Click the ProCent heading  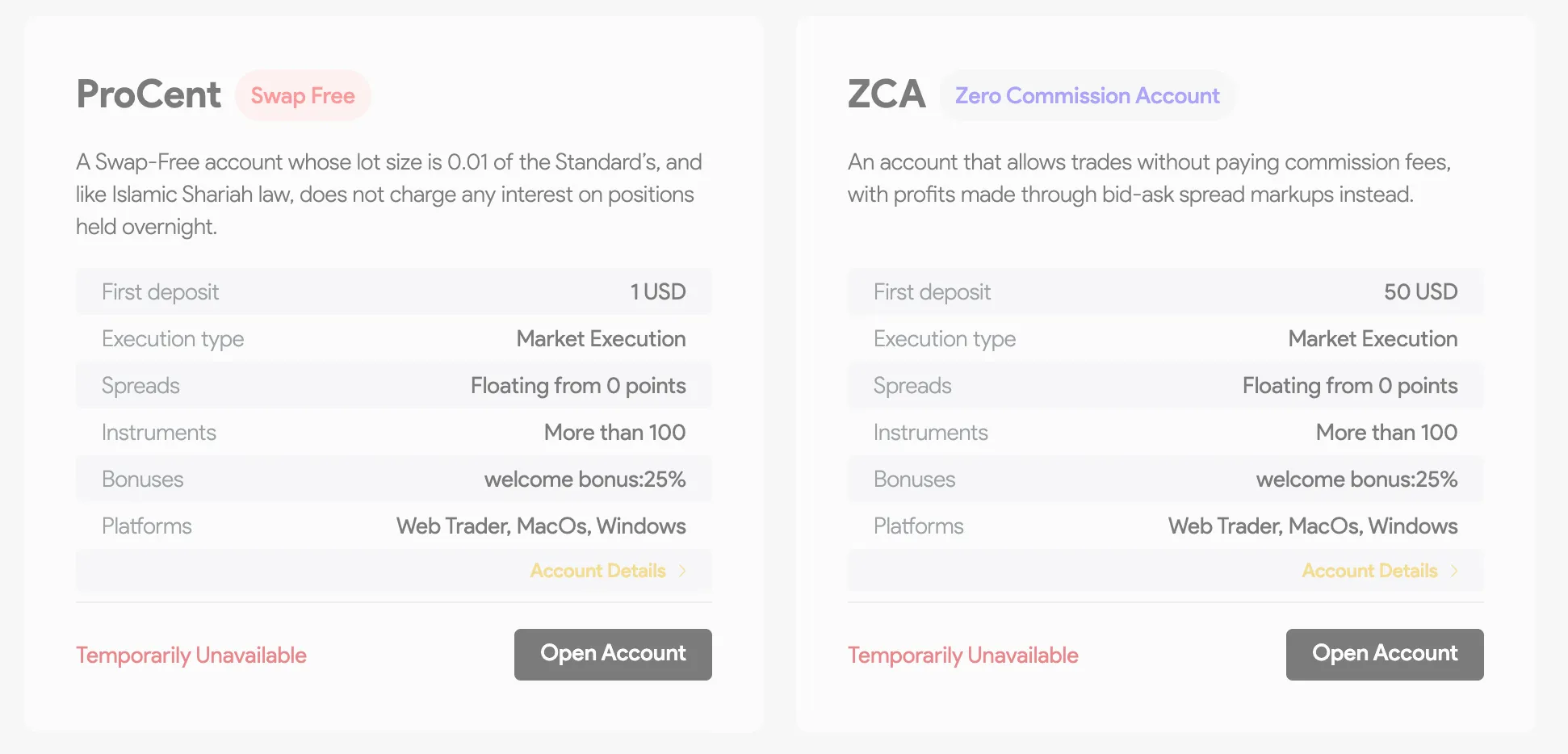click(149, 94)
